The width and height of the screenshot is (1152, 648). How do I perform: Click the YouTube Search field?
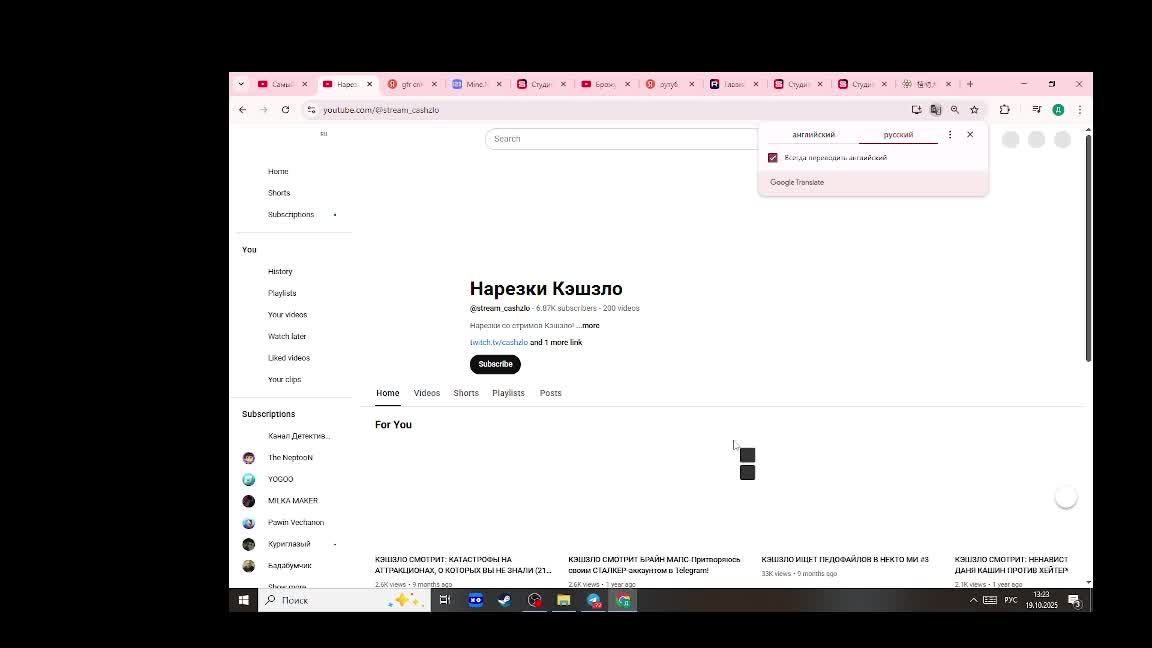[x=622, y=139]
